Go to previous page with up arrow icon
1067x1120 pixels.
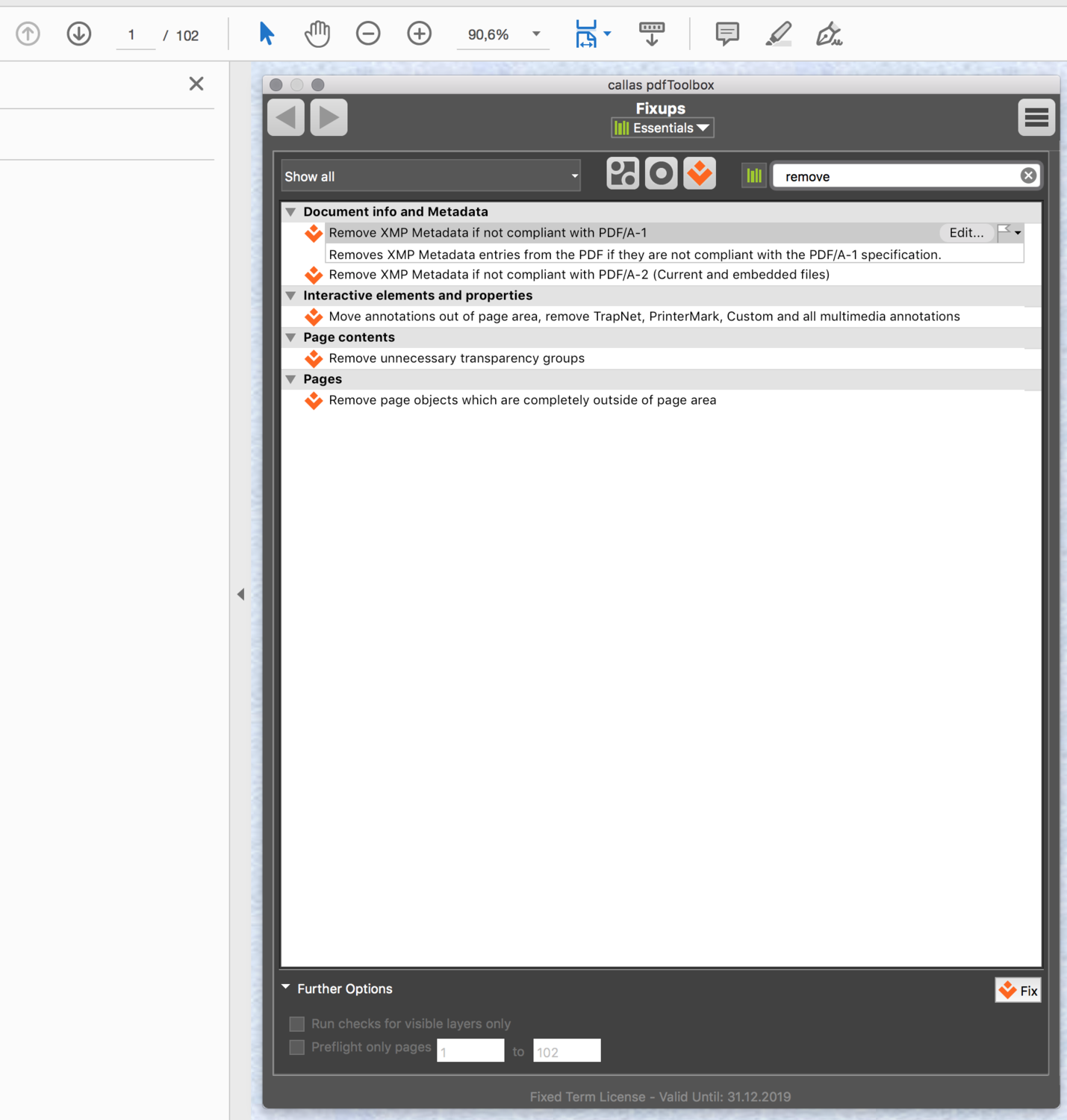tap(28, 34)
